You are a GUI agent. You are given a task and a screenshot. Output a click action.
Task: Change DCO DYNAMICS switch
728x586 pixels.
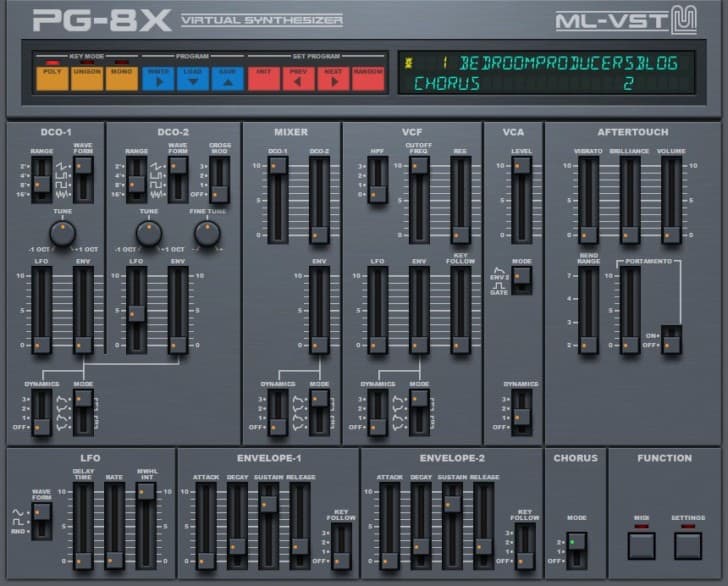(41, 413)
